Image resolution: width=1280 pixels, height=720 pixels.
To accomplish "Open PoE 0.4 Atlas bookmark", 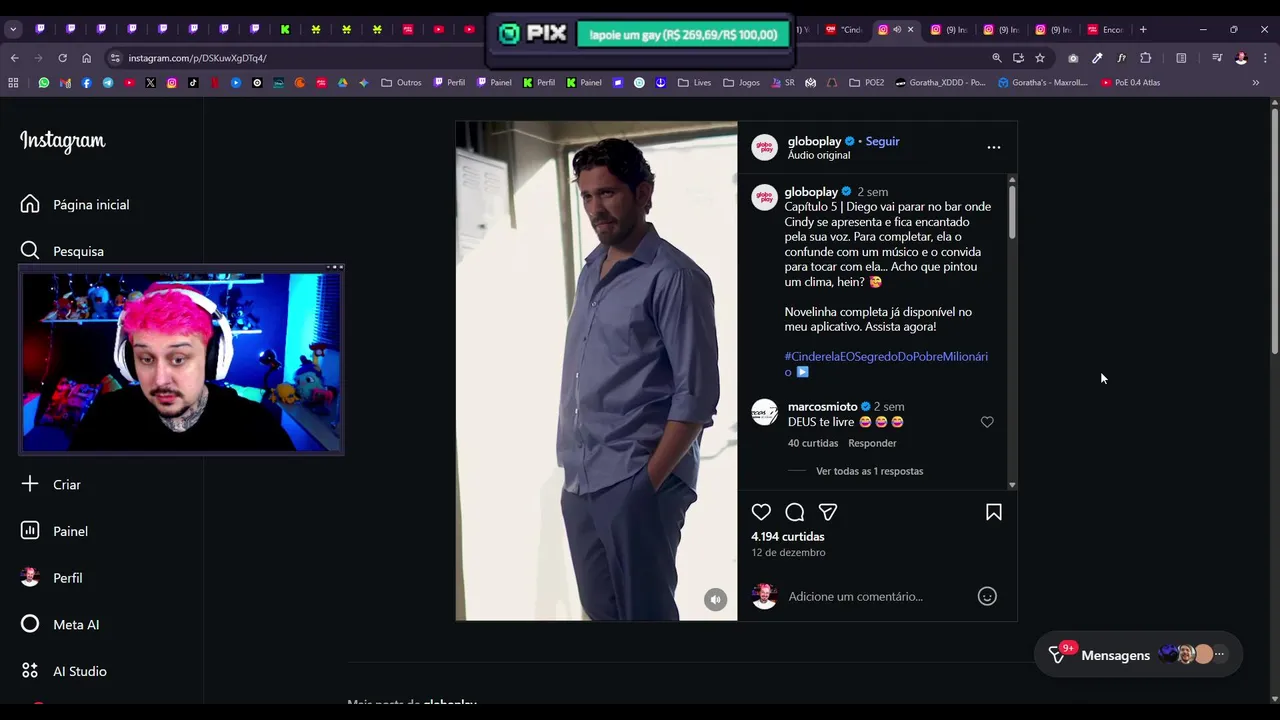I will click(x=1130, y=83).
